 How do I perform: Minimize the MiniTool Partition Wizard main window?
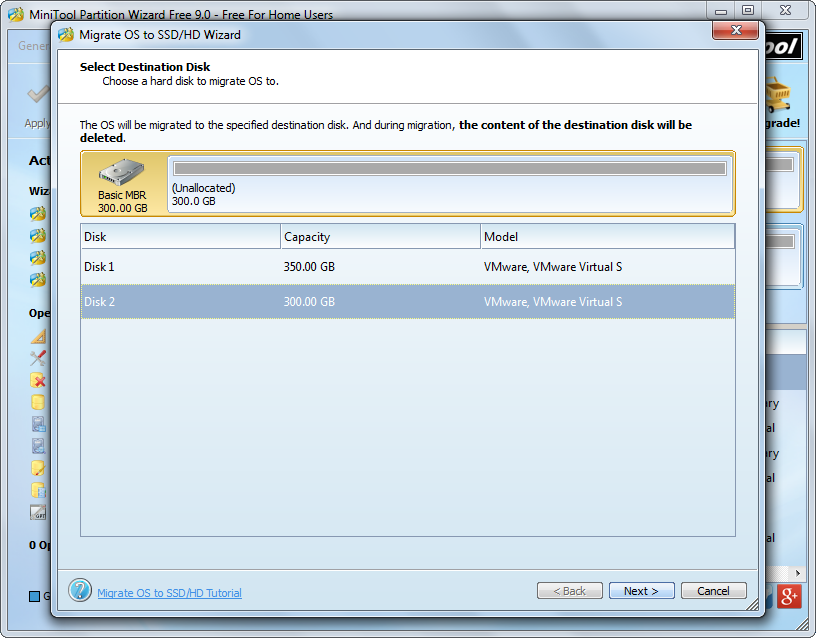(721, 10)
